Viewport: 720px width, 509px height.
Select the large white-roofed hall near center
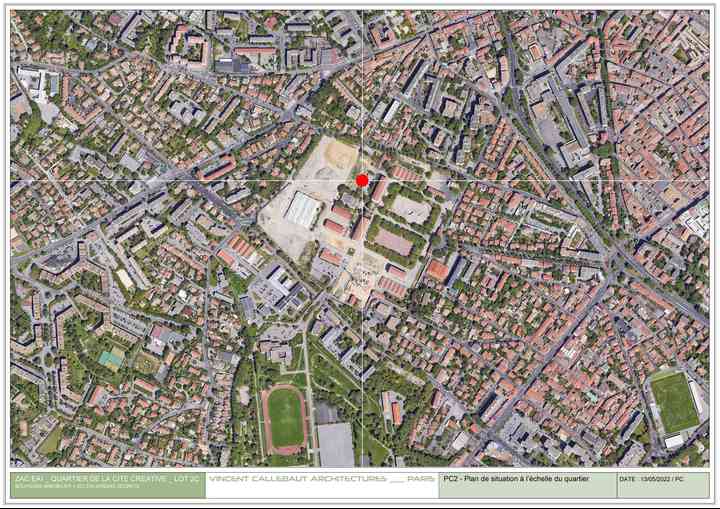pyautogui.click(x=302, y=209)
